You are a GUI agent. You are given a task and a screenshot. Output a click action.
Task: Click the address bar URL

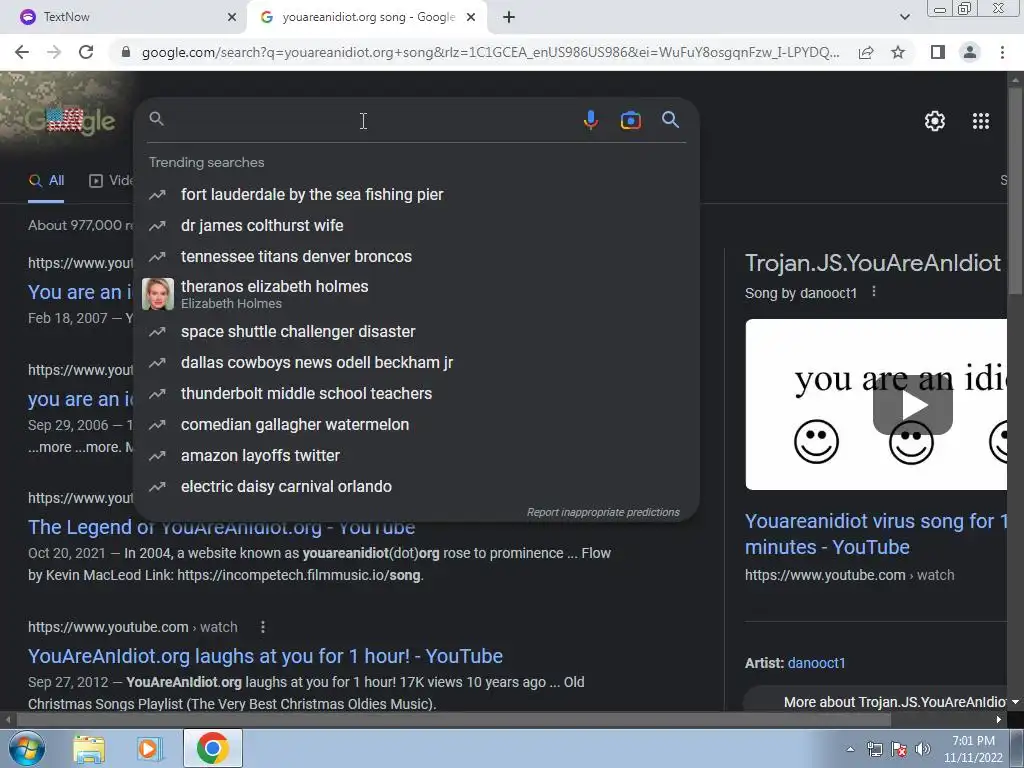490,52
